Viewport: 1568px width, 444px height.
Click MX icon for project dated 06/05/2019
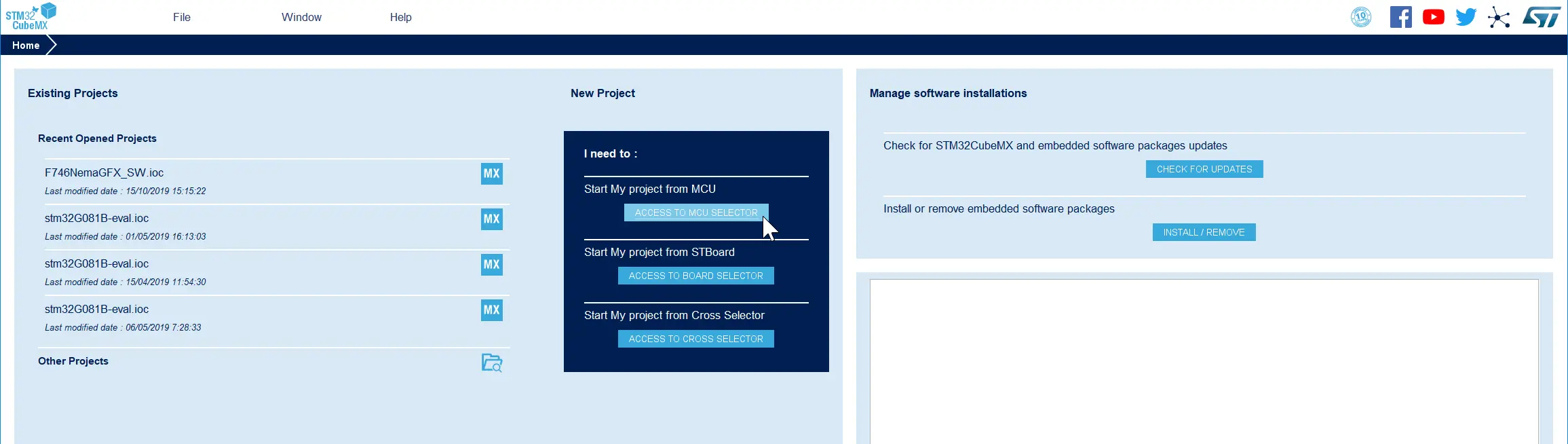coord(491,310)
